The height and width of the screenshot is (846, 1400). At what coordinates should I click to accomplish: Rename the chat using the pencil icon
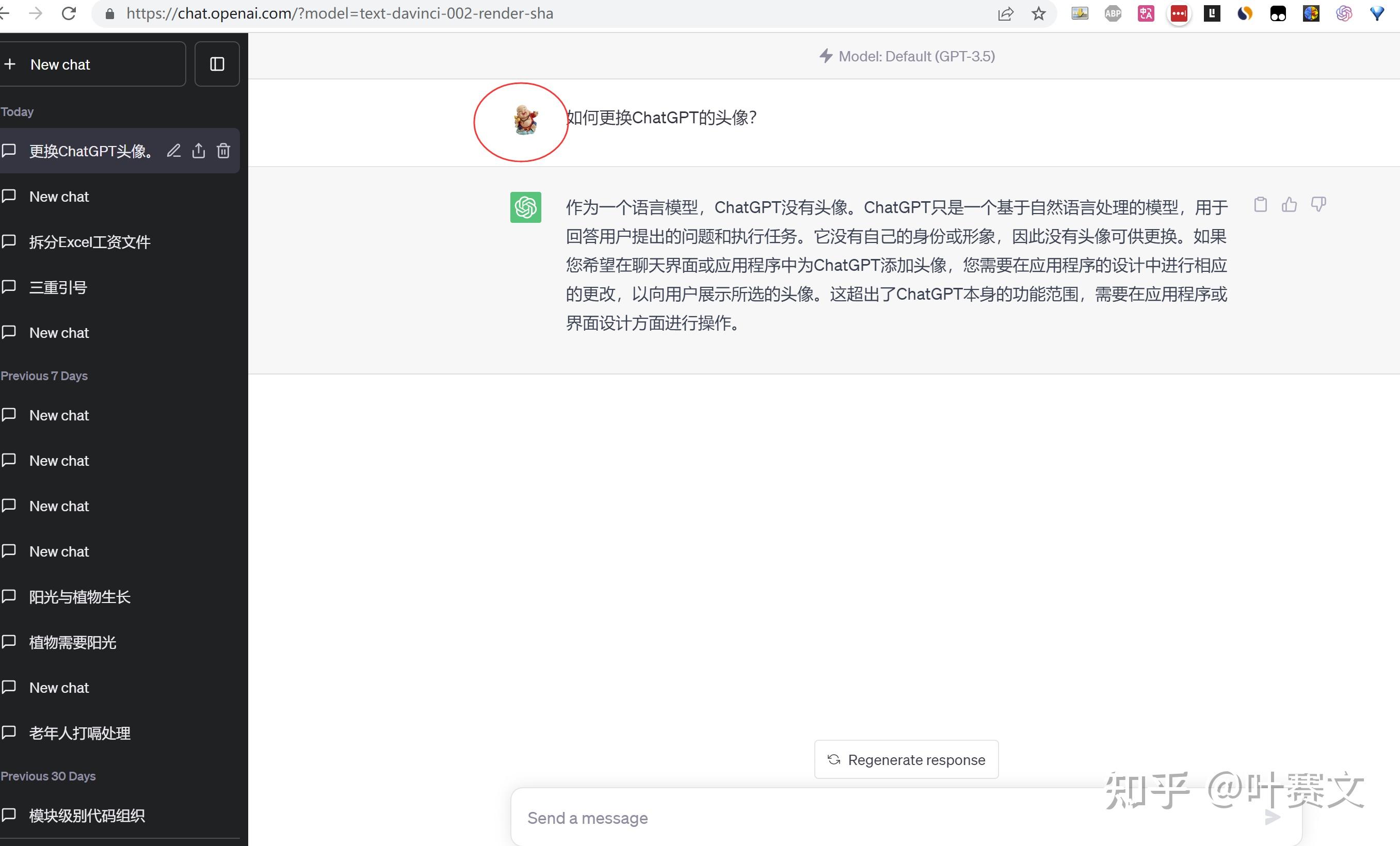tap(173, 151)
